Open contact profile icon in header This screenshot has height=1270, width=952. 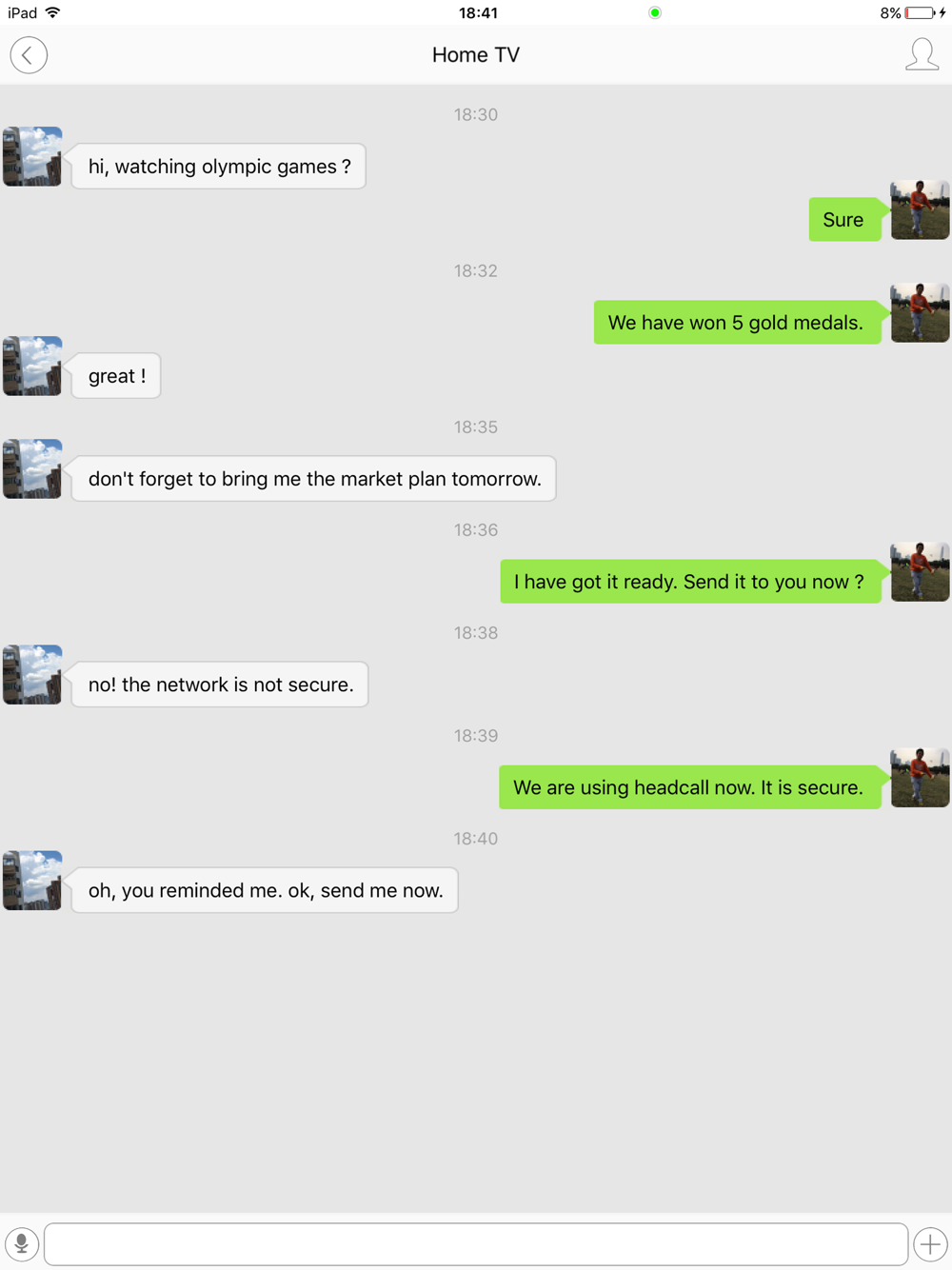click(922, 54)
